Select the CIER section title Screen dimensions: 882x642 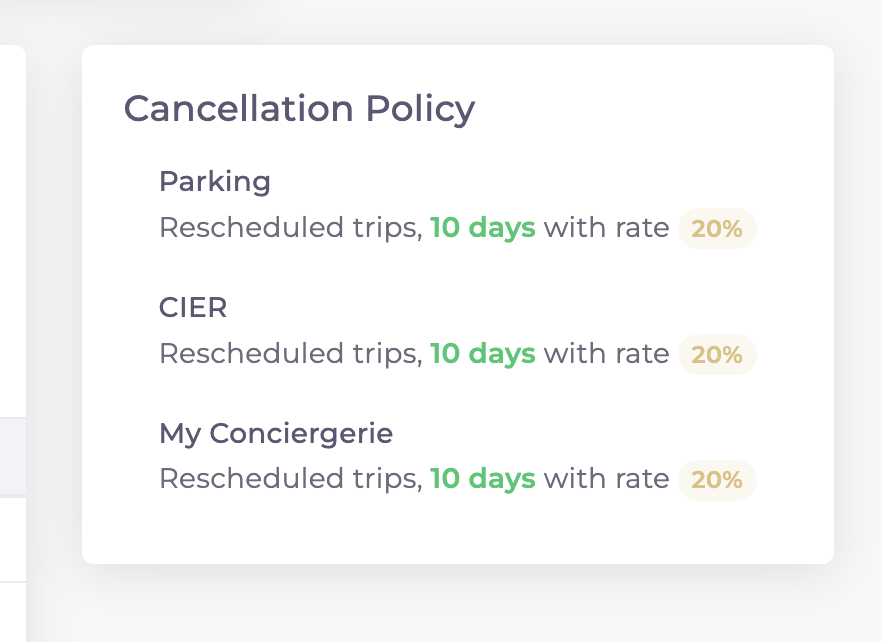click(x=193, y=308)
